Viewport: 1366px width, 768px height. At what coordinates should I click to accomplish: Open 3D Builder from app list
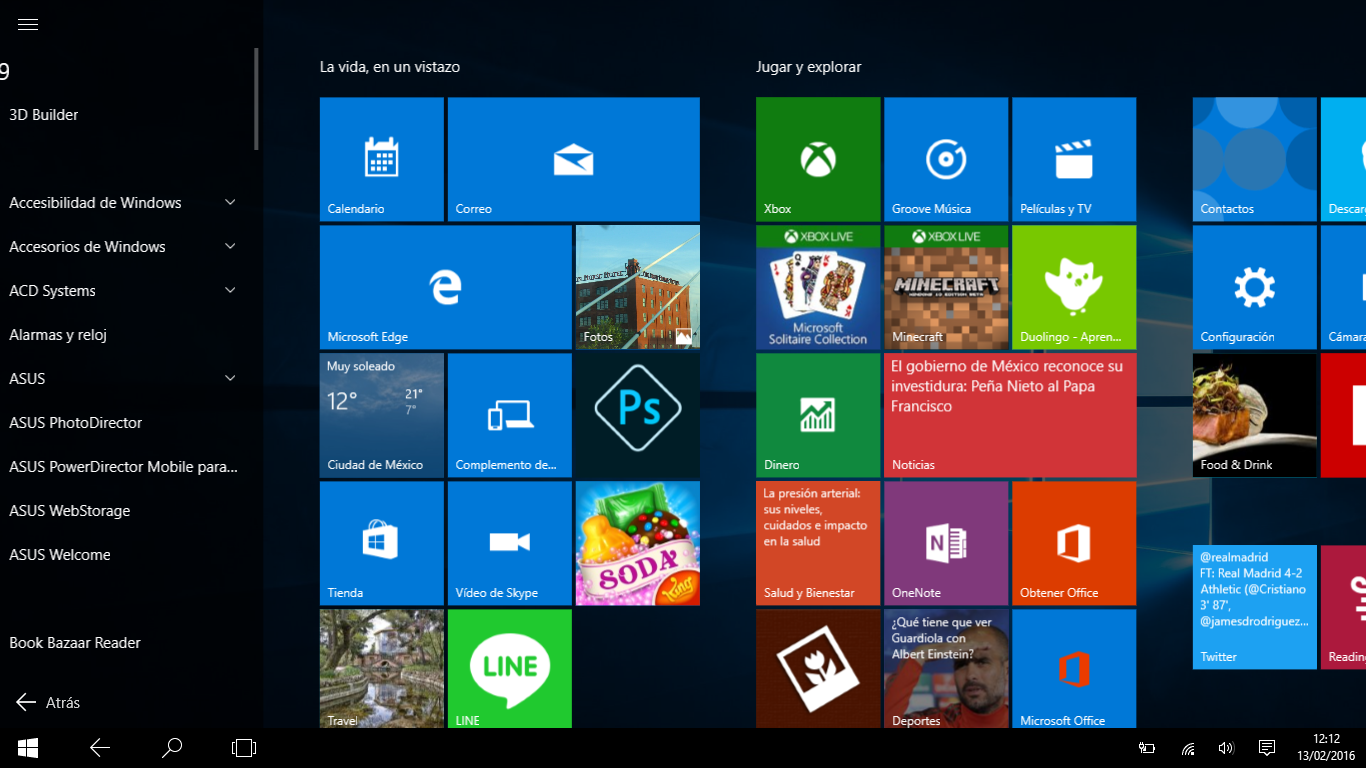click(x=44, y=115)
